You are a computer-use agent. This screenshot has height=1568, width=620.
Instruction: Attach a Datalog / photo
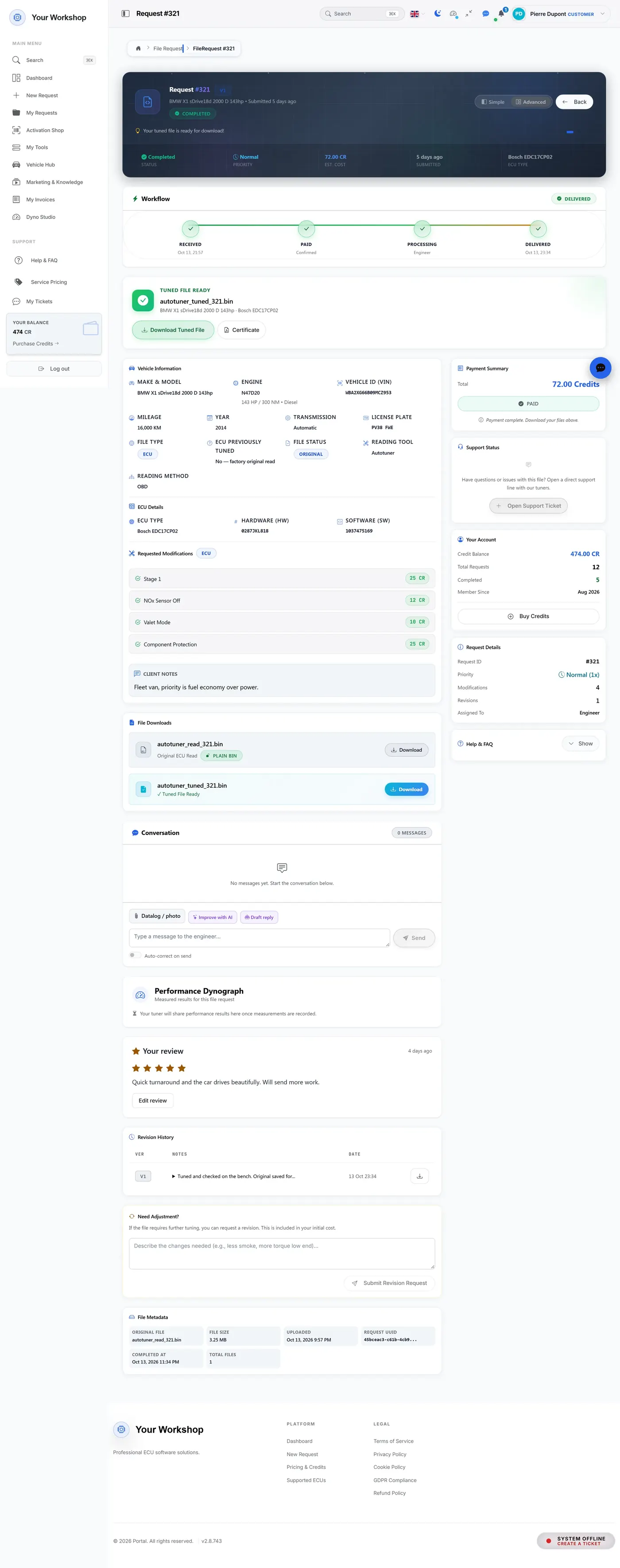[157, 916]
